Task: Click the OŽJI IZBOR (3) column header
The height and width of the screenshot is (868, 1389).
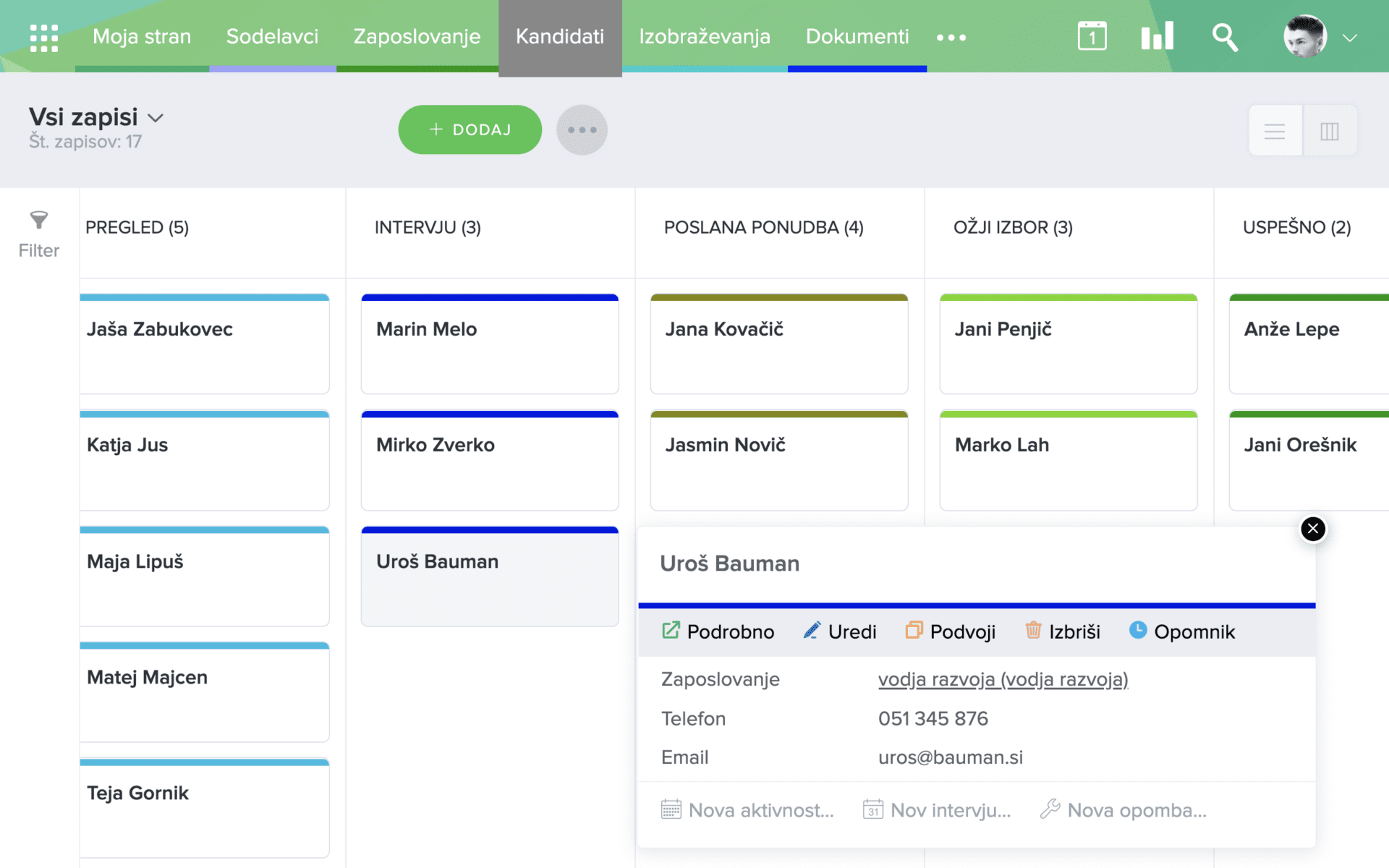Action: point(1013,227)
